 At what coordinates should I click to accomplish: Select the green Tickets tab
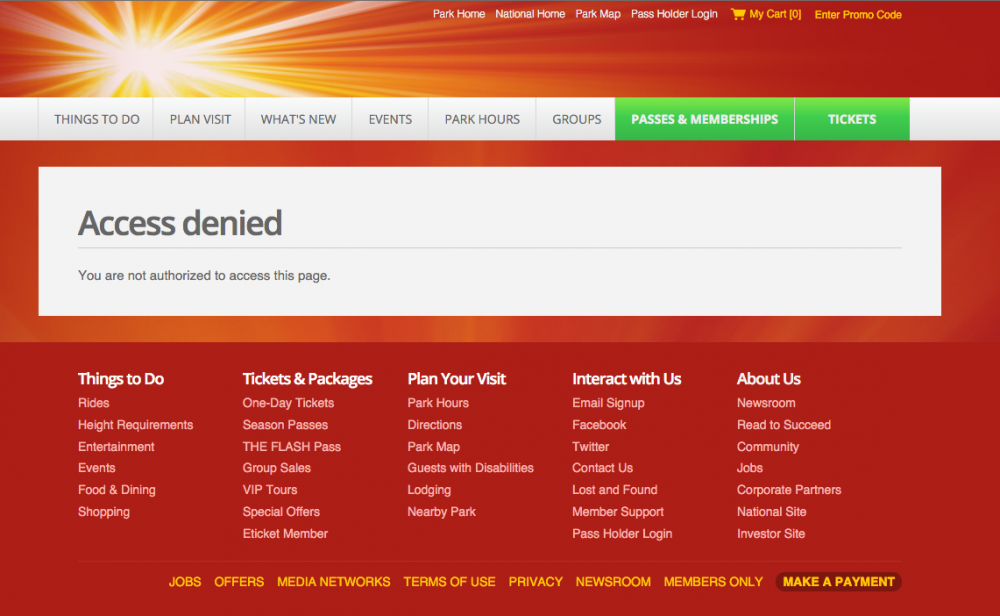(852, 119)
